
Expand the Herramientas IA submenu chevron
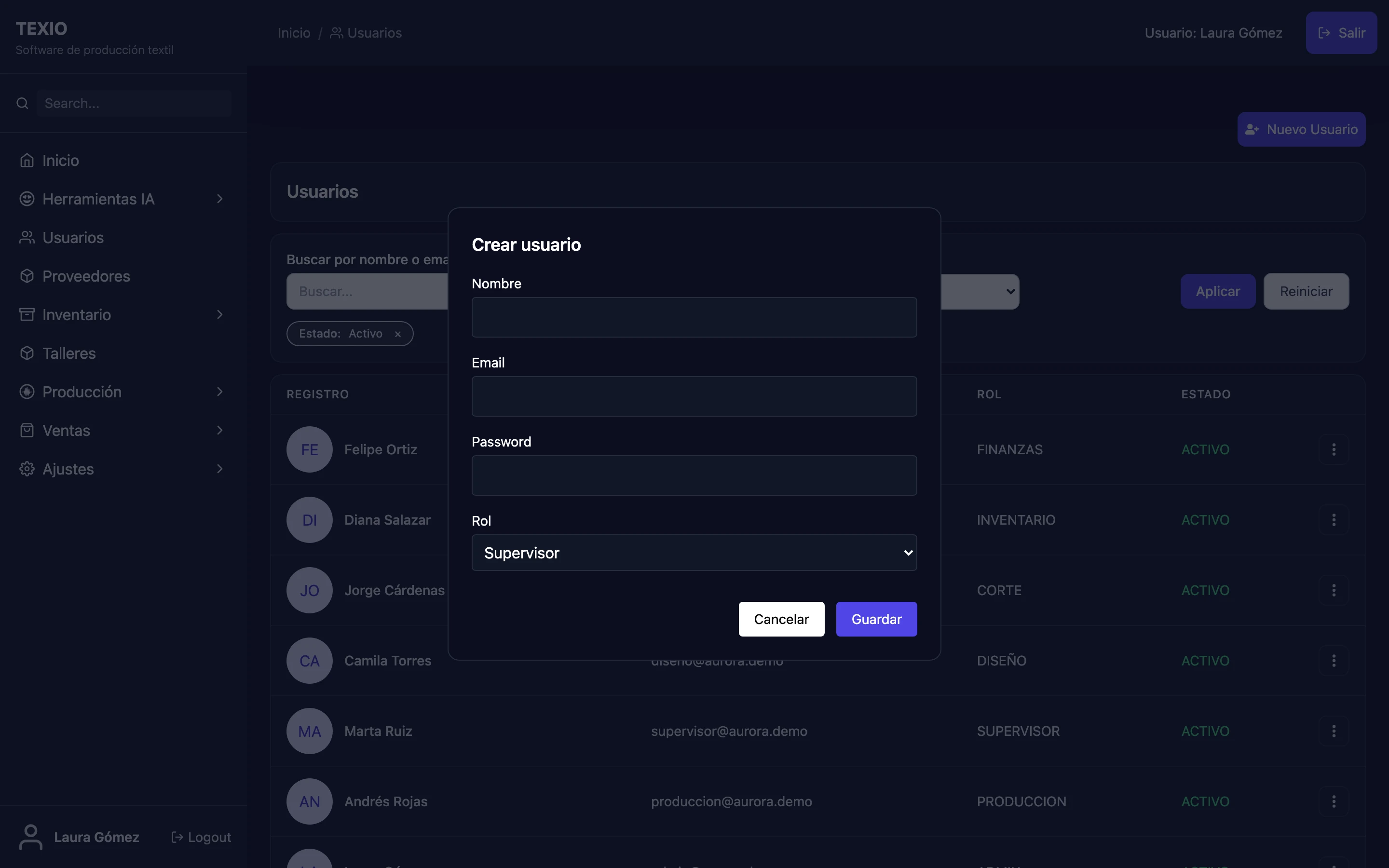point(220,199)
